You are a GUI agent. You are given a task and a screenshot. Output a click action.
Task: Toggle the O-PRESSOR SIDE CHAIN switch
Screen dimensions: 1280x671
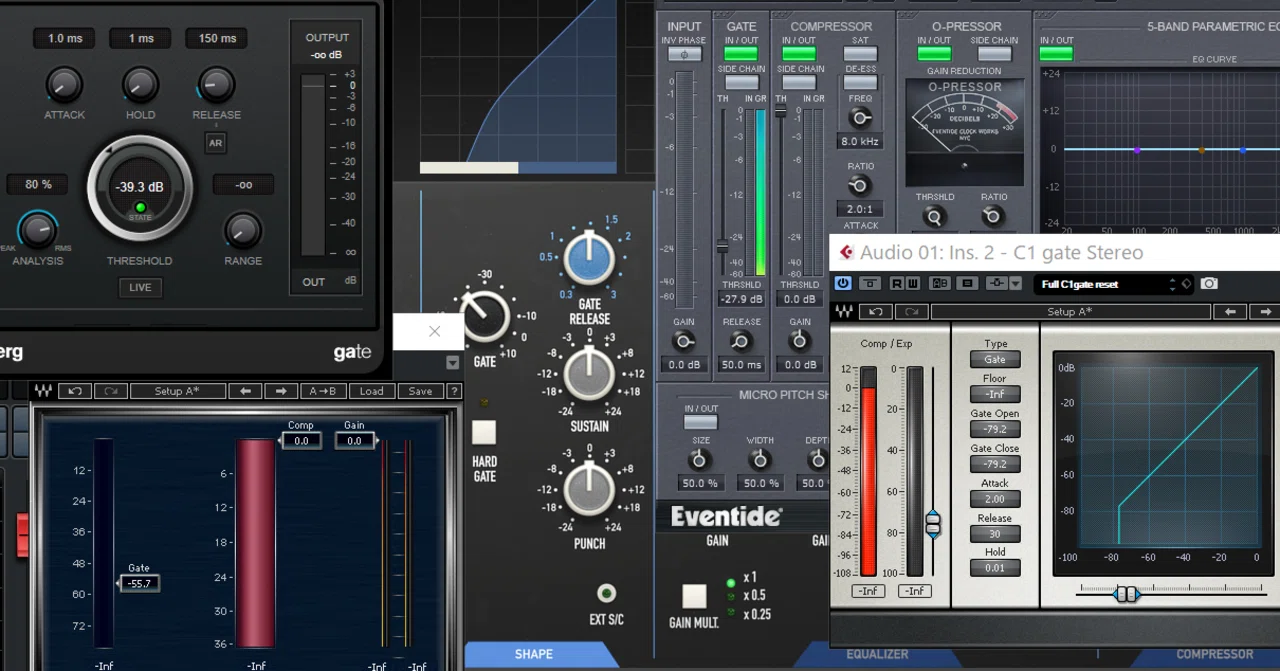pyautogui.click(x=994, y=53)
